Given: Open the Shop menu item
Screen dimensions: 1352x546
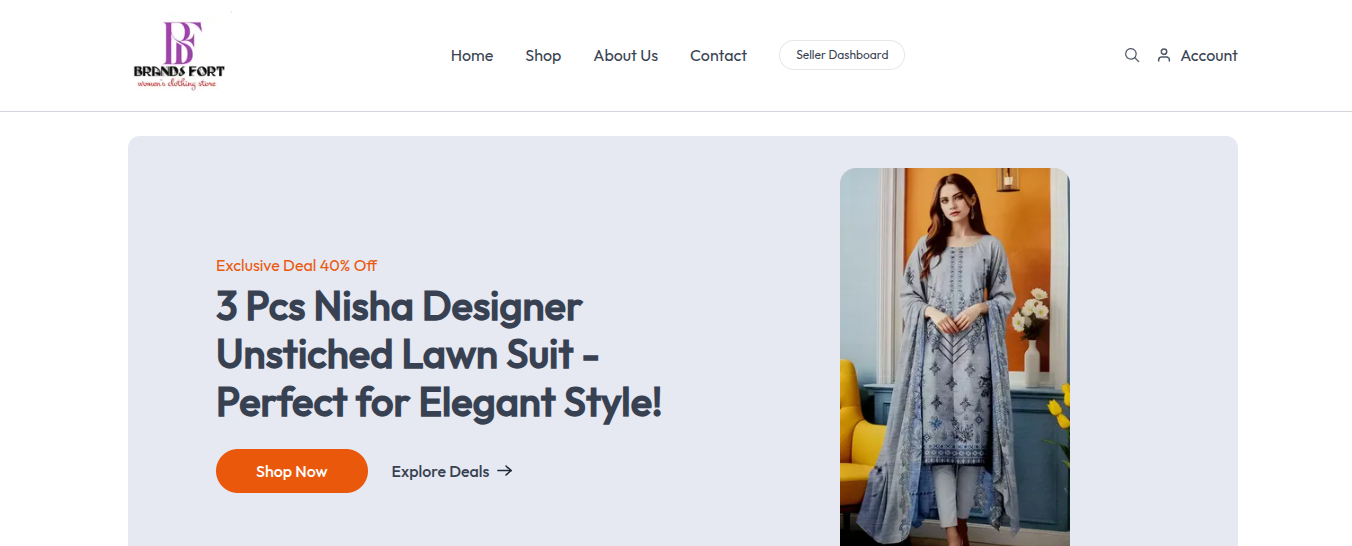Looking at the screenshot, I should 543,55.
